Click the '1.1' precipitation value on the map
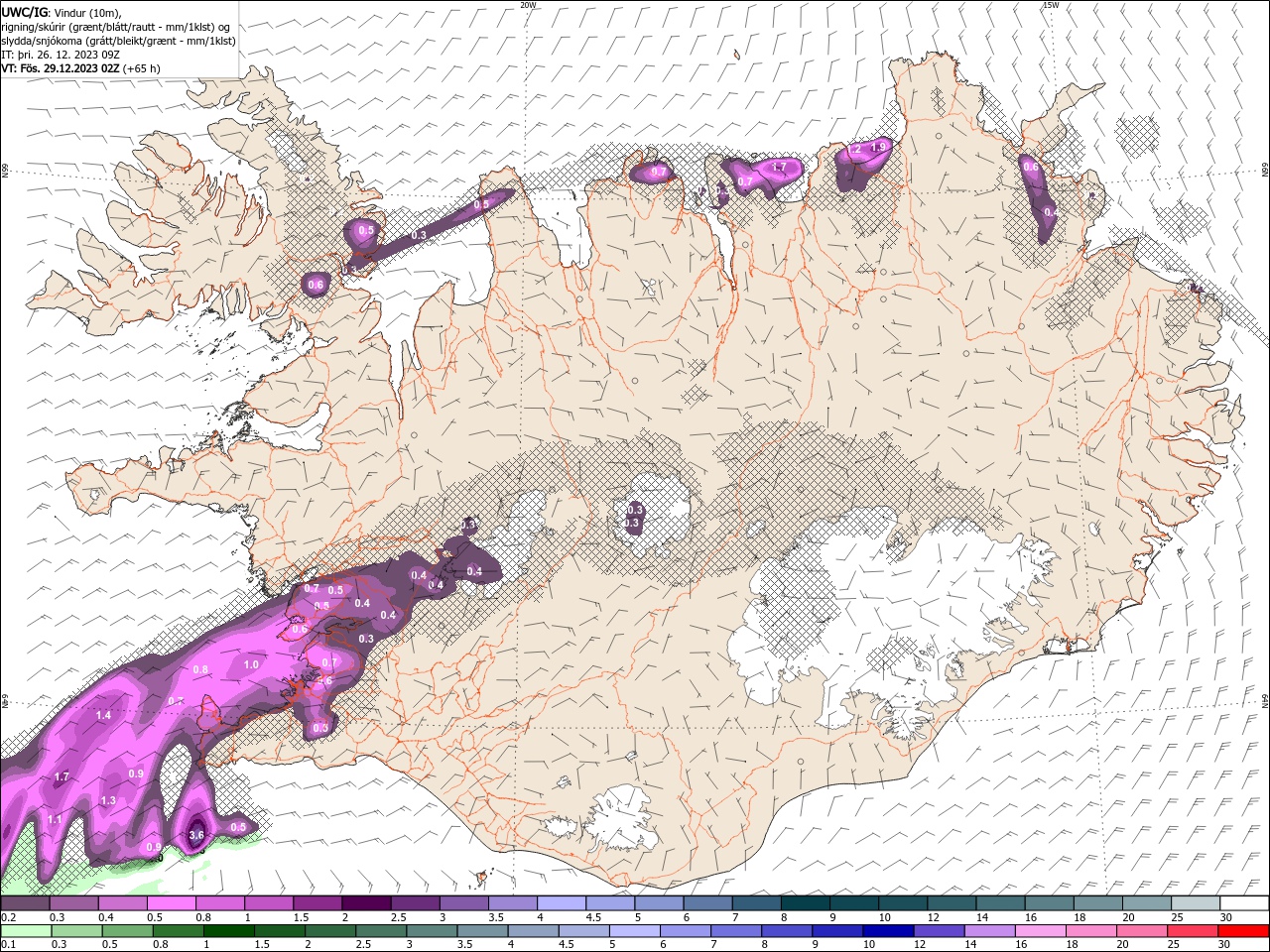Image resolution: width=1270 pixels, height=952 pixels. [55, 819]
